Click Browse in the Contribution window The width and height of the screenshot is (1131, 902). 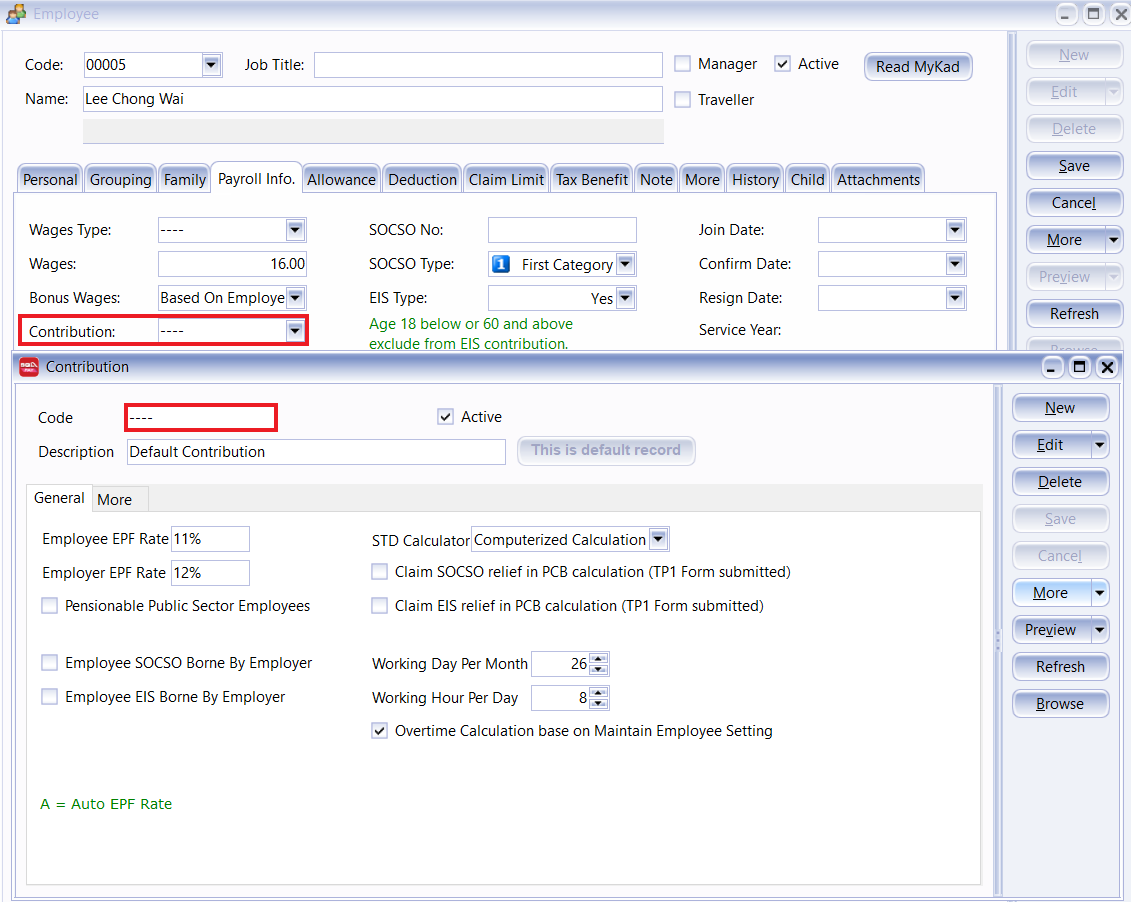tap(1060, 704)
